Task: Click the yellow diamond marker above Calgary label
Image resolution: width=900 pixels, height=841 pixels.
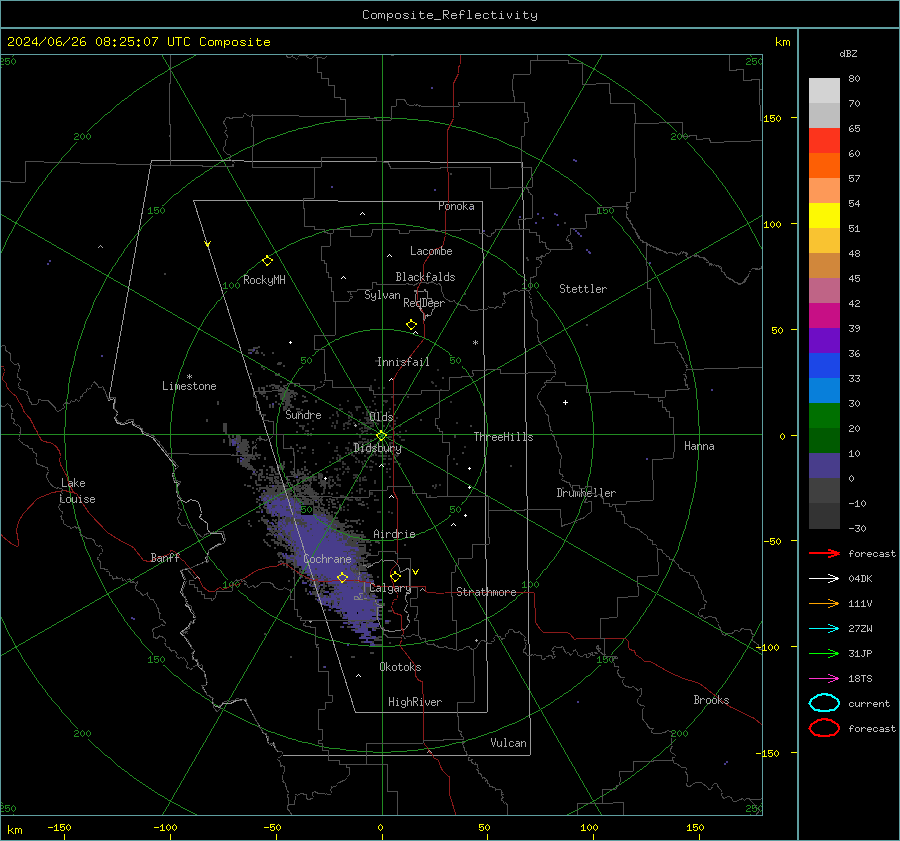Action: [x=395, y=576]
